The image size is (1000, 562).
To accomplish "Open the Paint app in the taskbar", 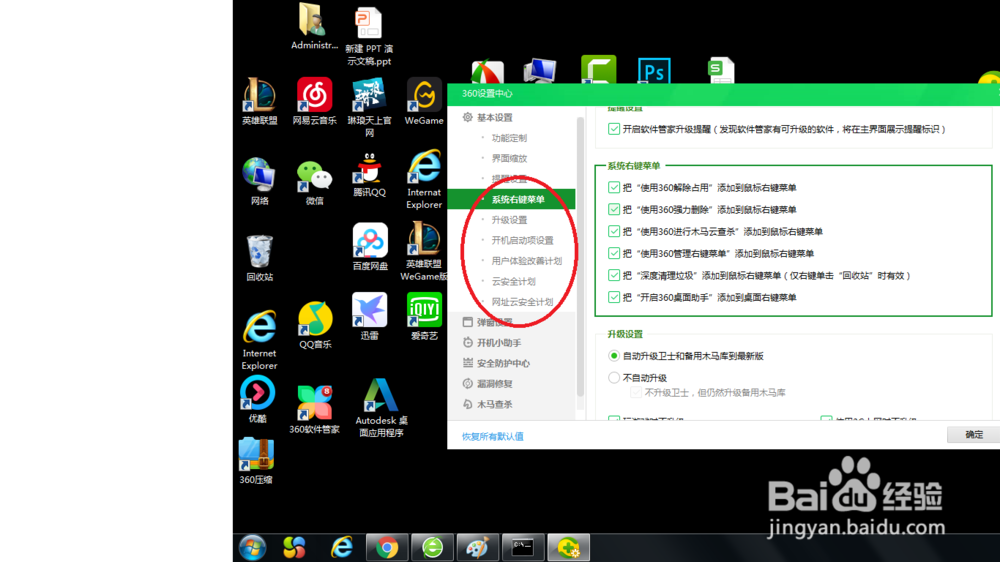I will tap(477, 547).
